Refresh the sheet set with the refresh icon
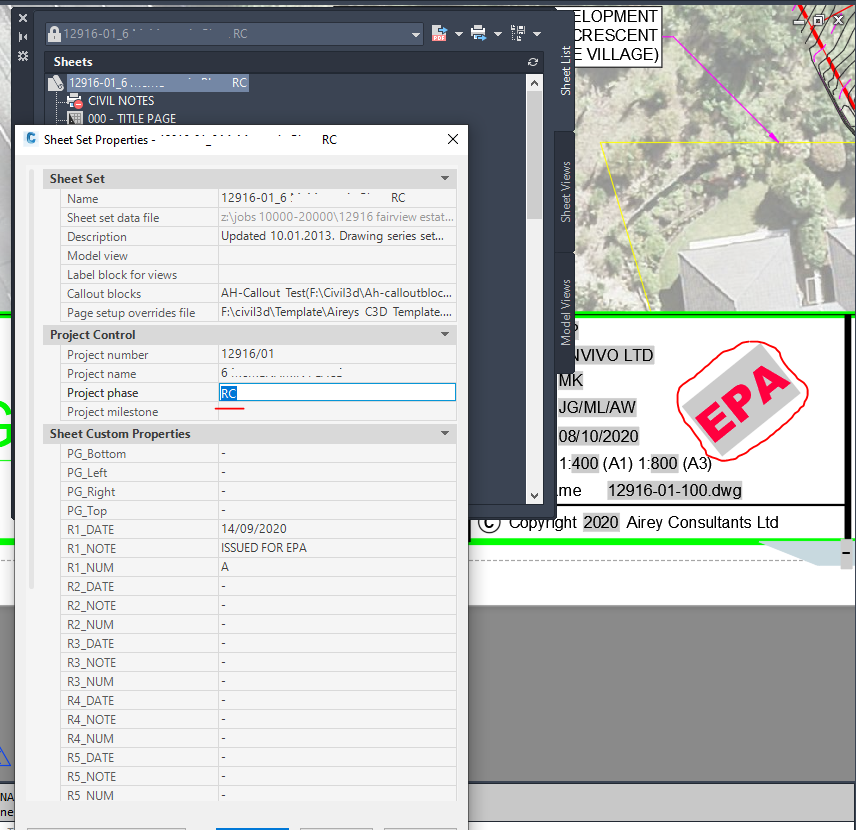The height and width of the screenshot is (830, 856). (533, 61)
